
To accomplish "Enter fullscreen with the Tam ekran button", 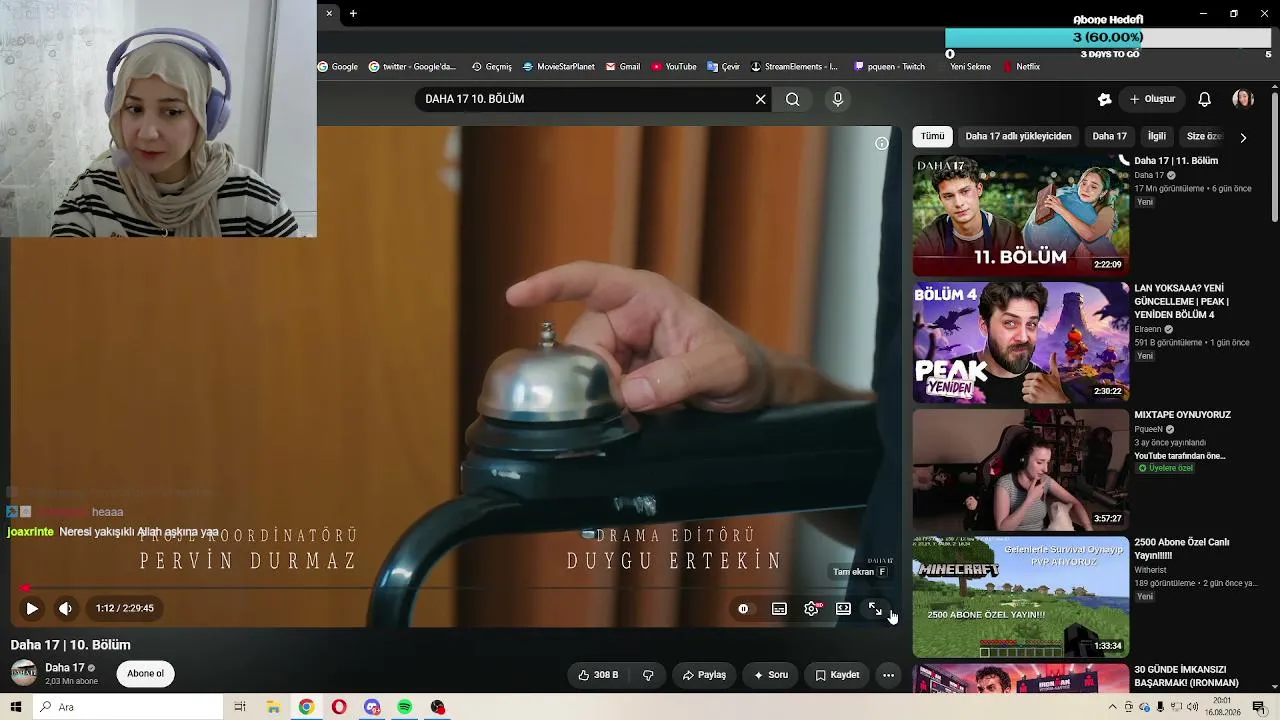I will [875, 608].
